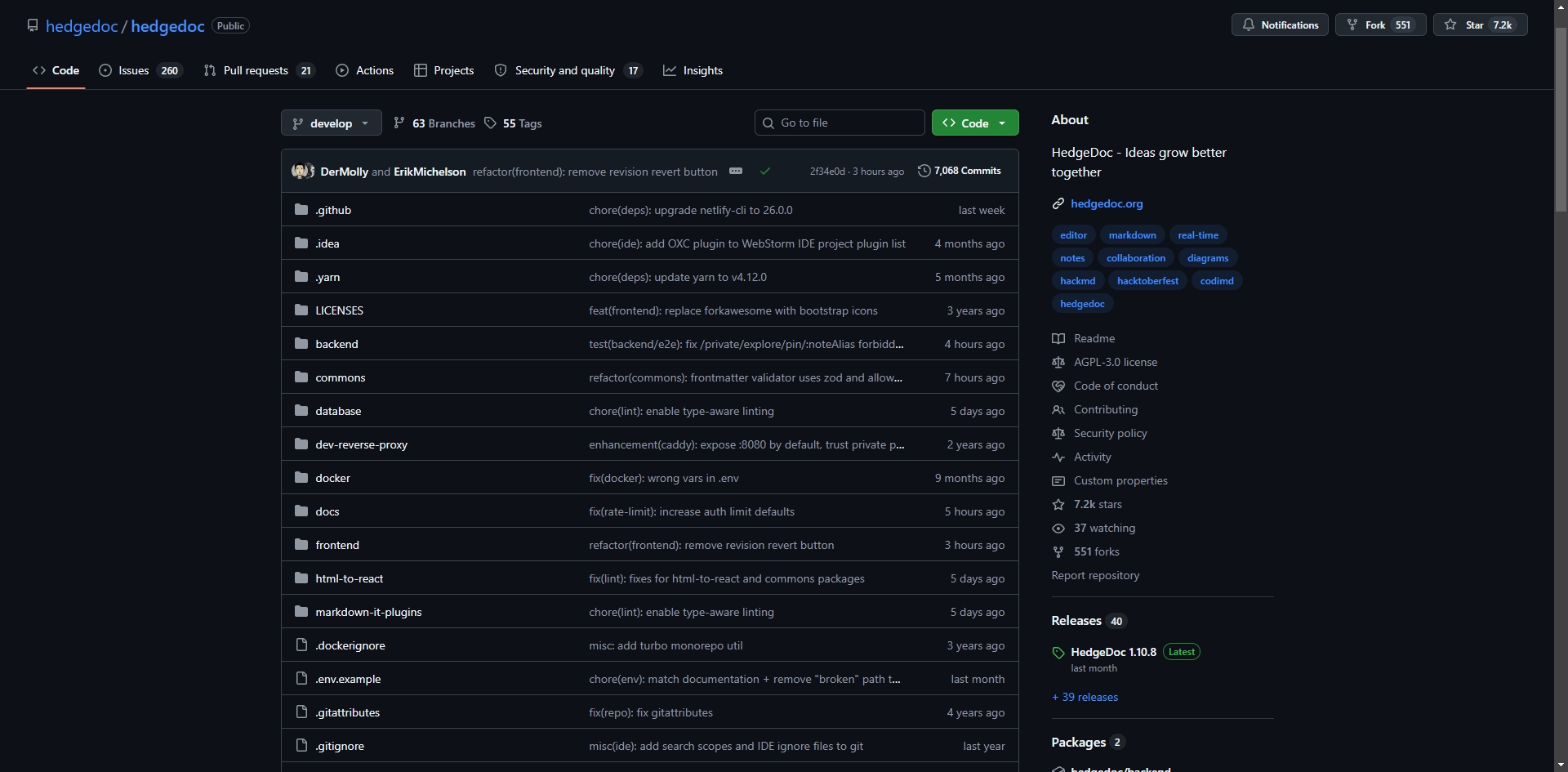Expand the green Code dropdown button
Viewport: 1568px width, 772px height.
click(975, 123)
